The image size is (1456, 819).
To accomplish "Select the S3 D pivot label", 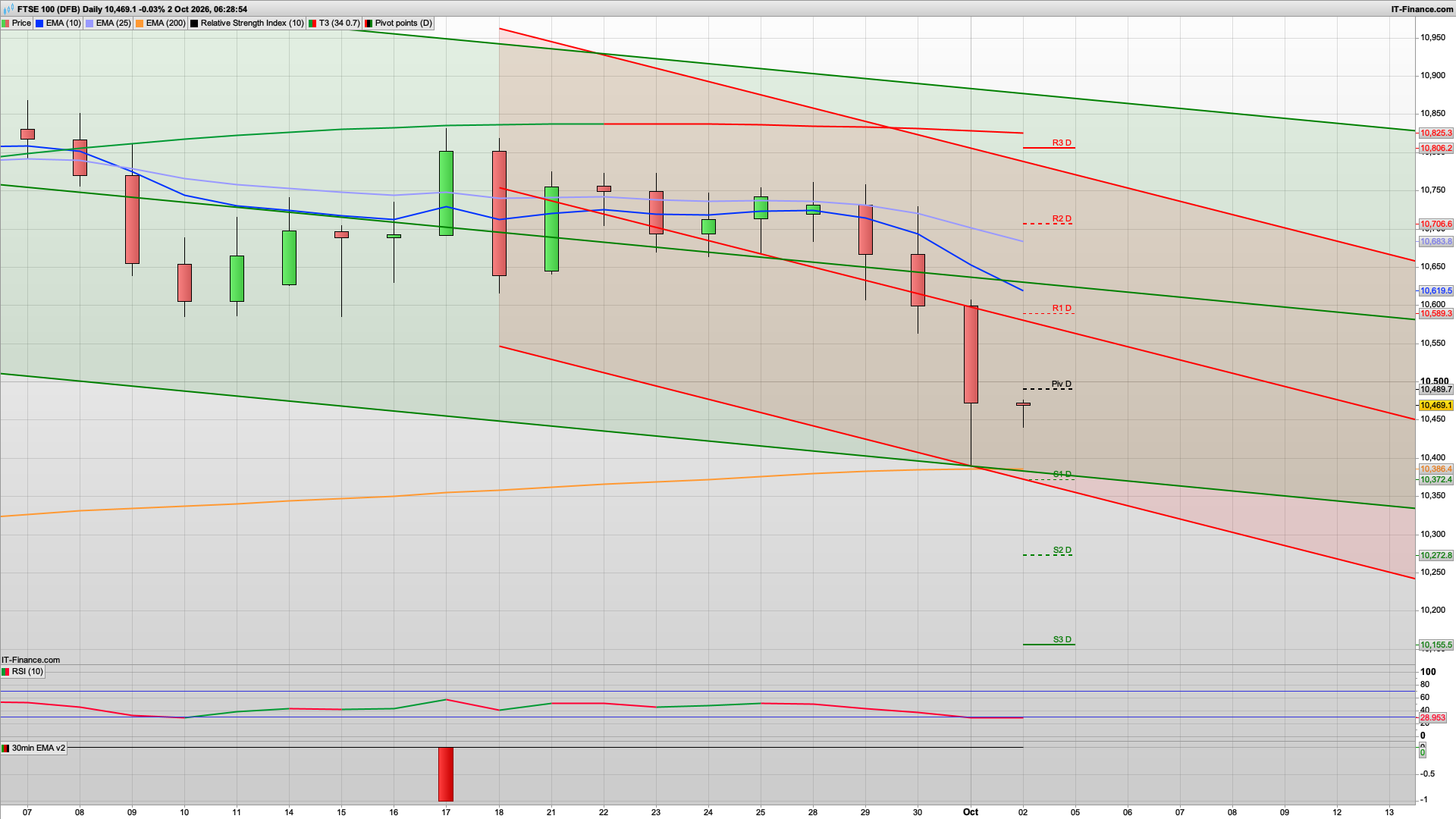I will click(1062, 639).
